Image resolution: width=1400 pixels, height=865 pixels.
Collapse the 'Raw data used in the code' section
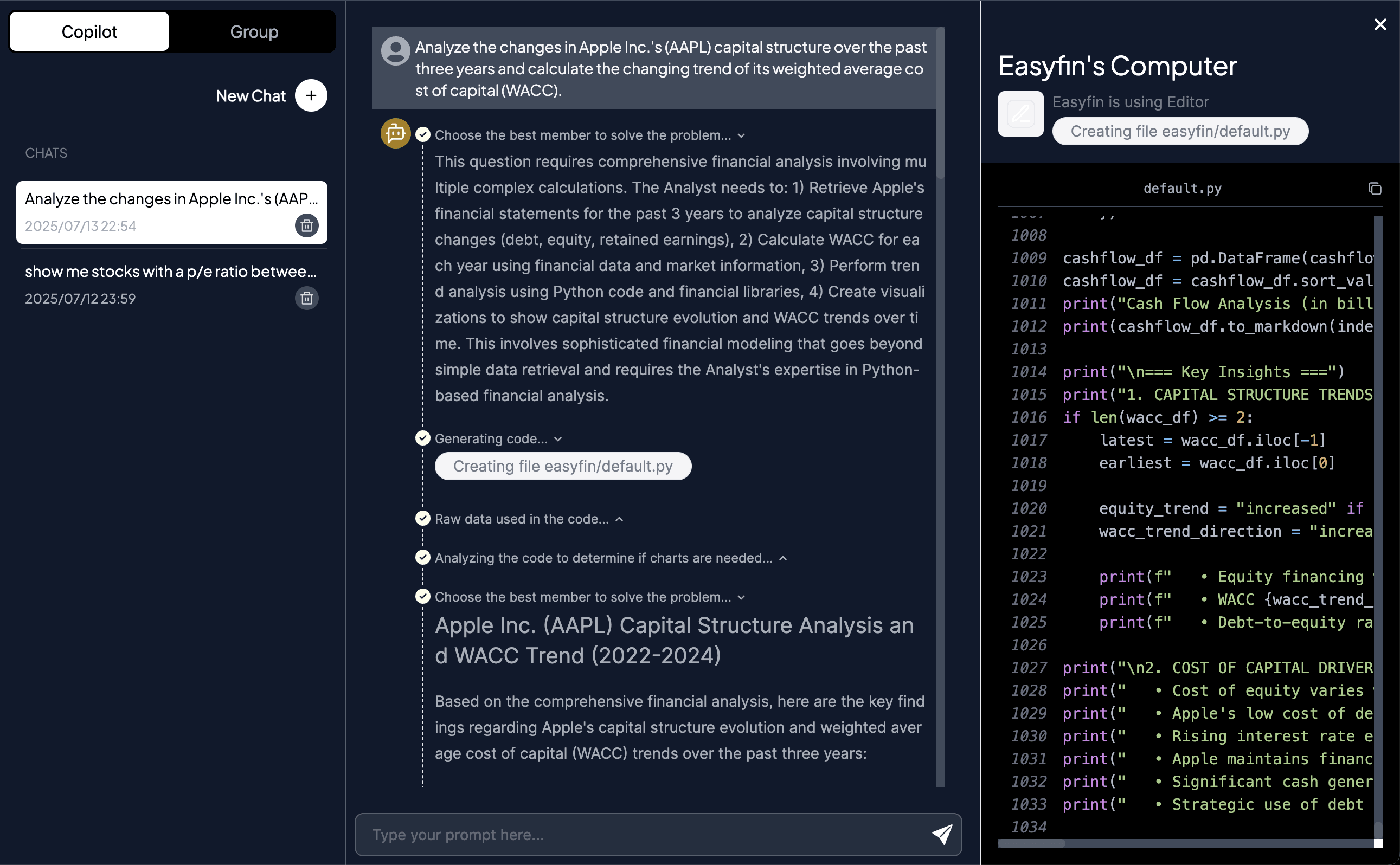coord(619,518)
